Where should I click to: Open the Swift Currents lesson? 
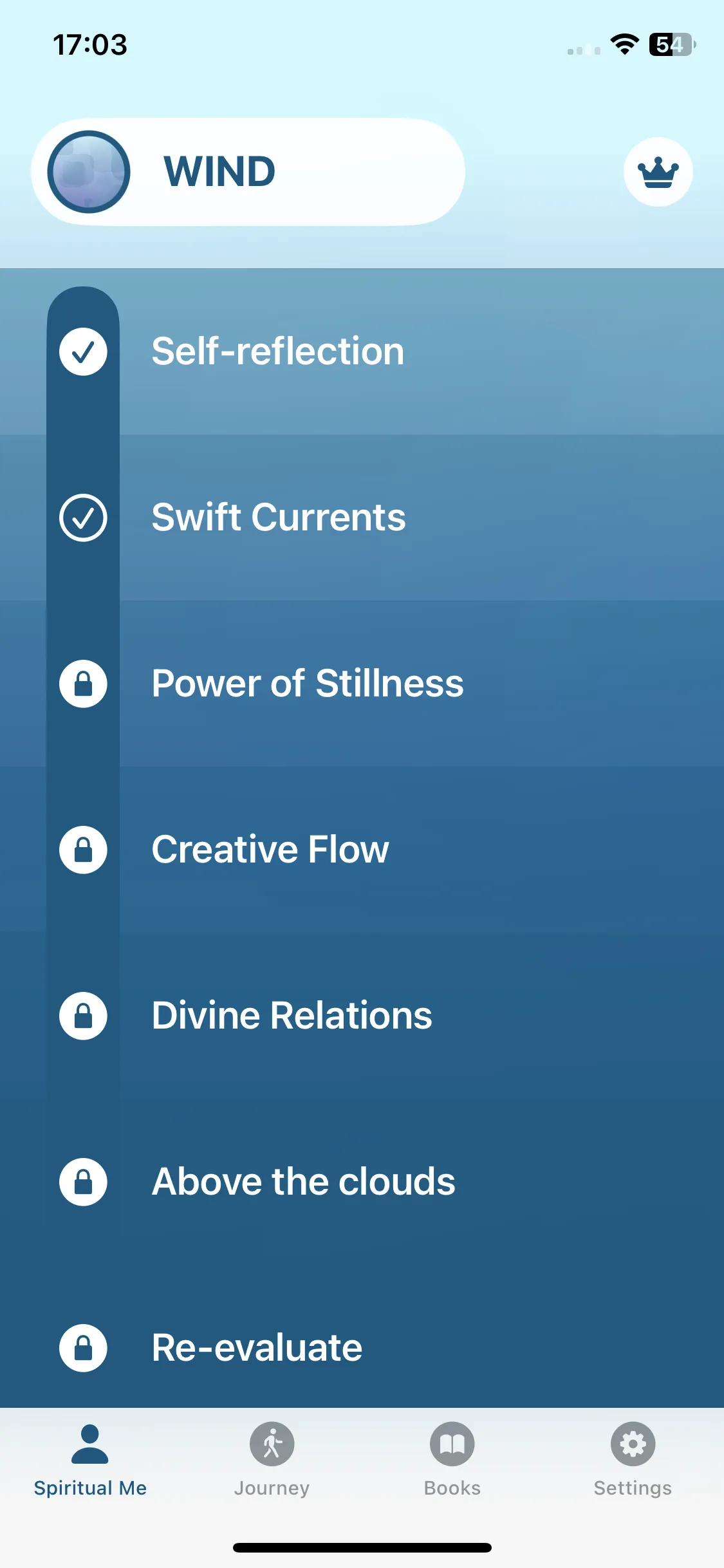tap(362, 518)
